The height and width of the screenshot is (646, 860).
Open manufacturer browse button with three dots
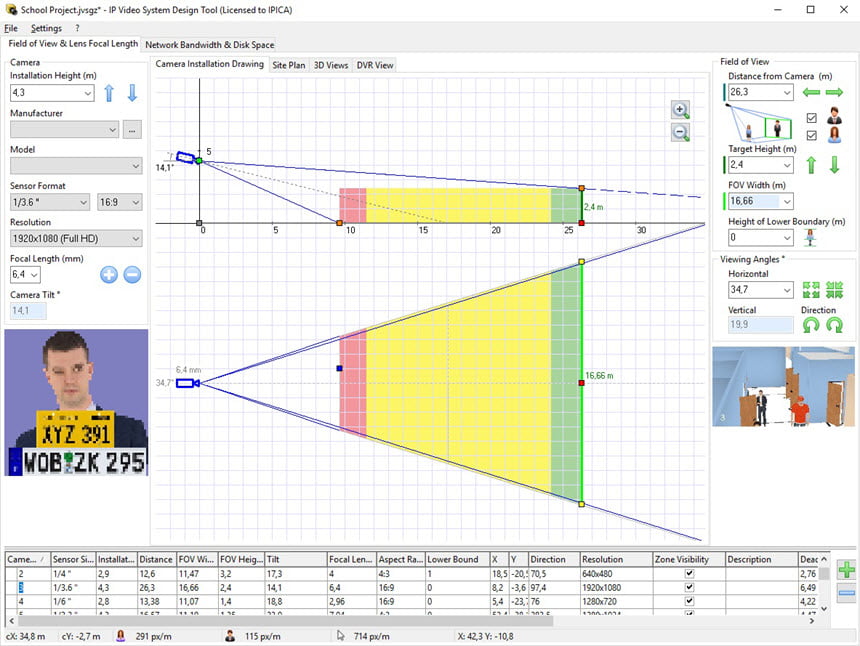[x=132, y=130]
